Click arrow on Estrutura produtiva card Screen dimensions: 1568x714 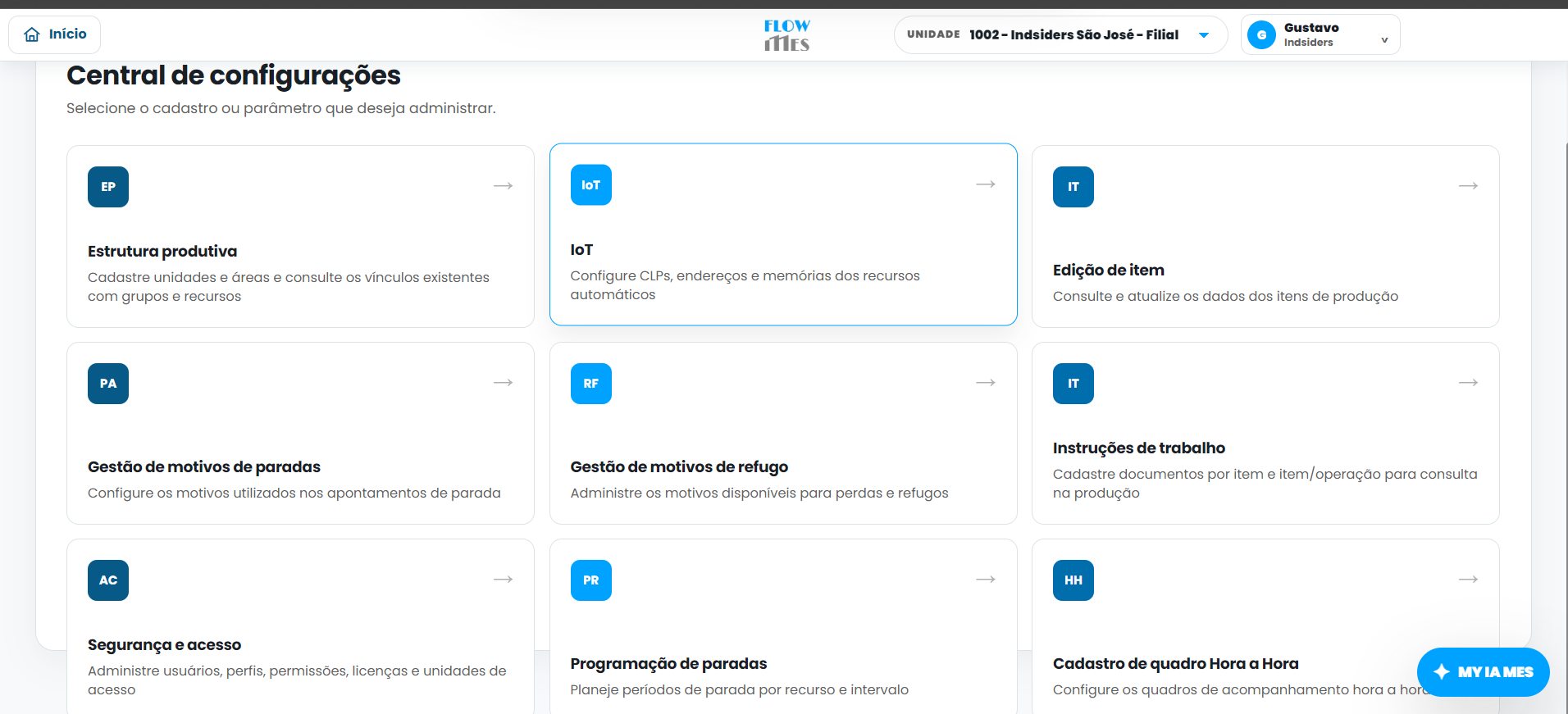[x=503, y=186]
